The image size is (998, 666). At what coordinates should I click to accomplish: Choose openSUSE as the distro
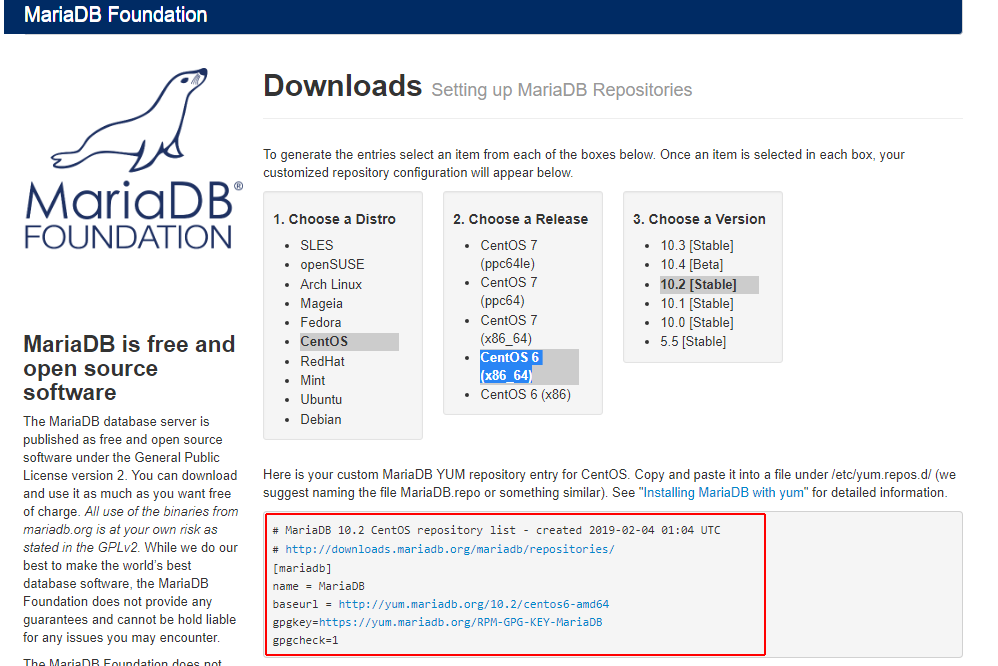pyautogui.click(x=332, y=265)
